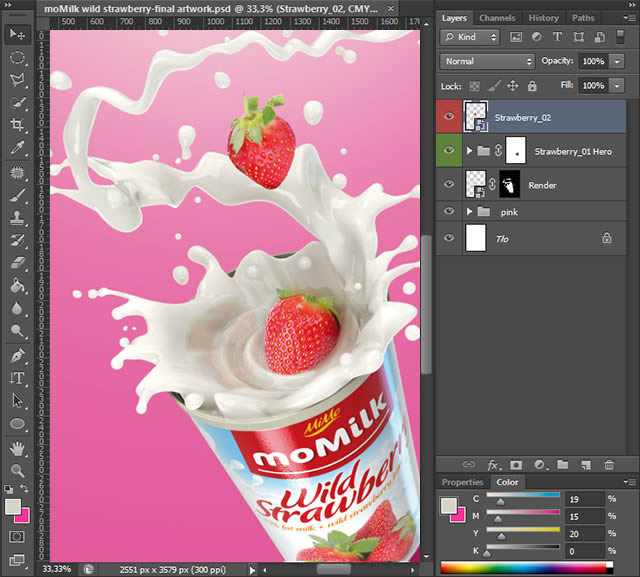The width and height of the screenshot is (640, 577).
Task: Open the status bar info arrow
Action: (252, 570)
